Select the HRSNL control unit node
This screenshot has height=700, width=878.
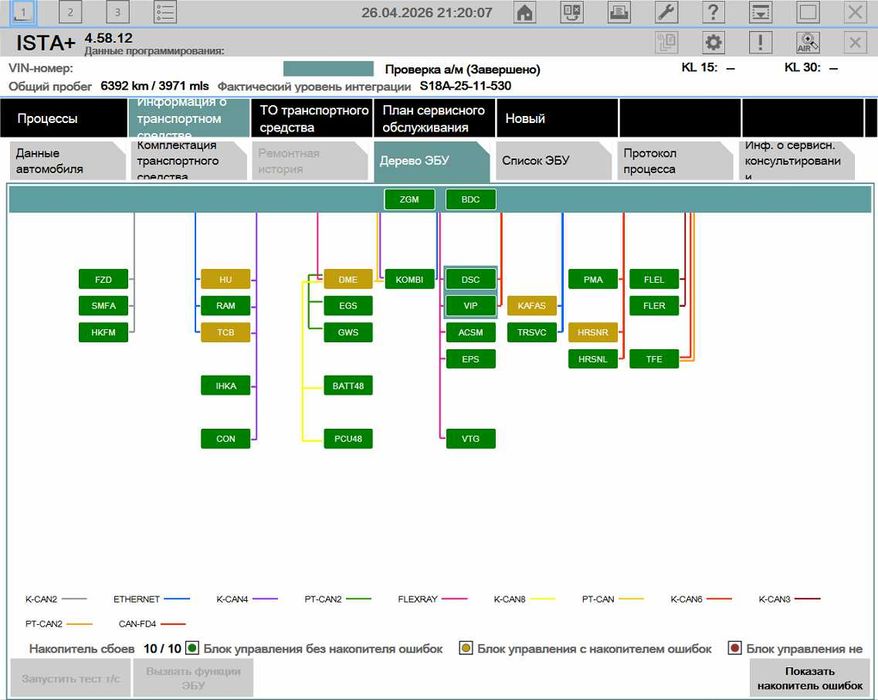tap(593, 359)
